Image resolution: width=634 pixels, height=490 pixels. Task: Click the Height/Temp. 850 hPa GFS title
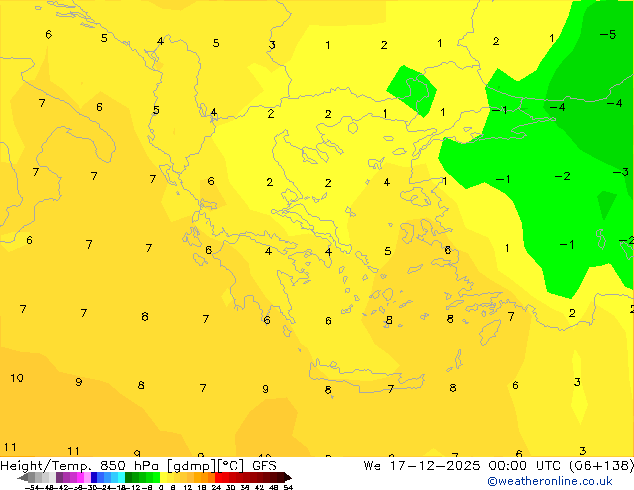tap(138, 466)
